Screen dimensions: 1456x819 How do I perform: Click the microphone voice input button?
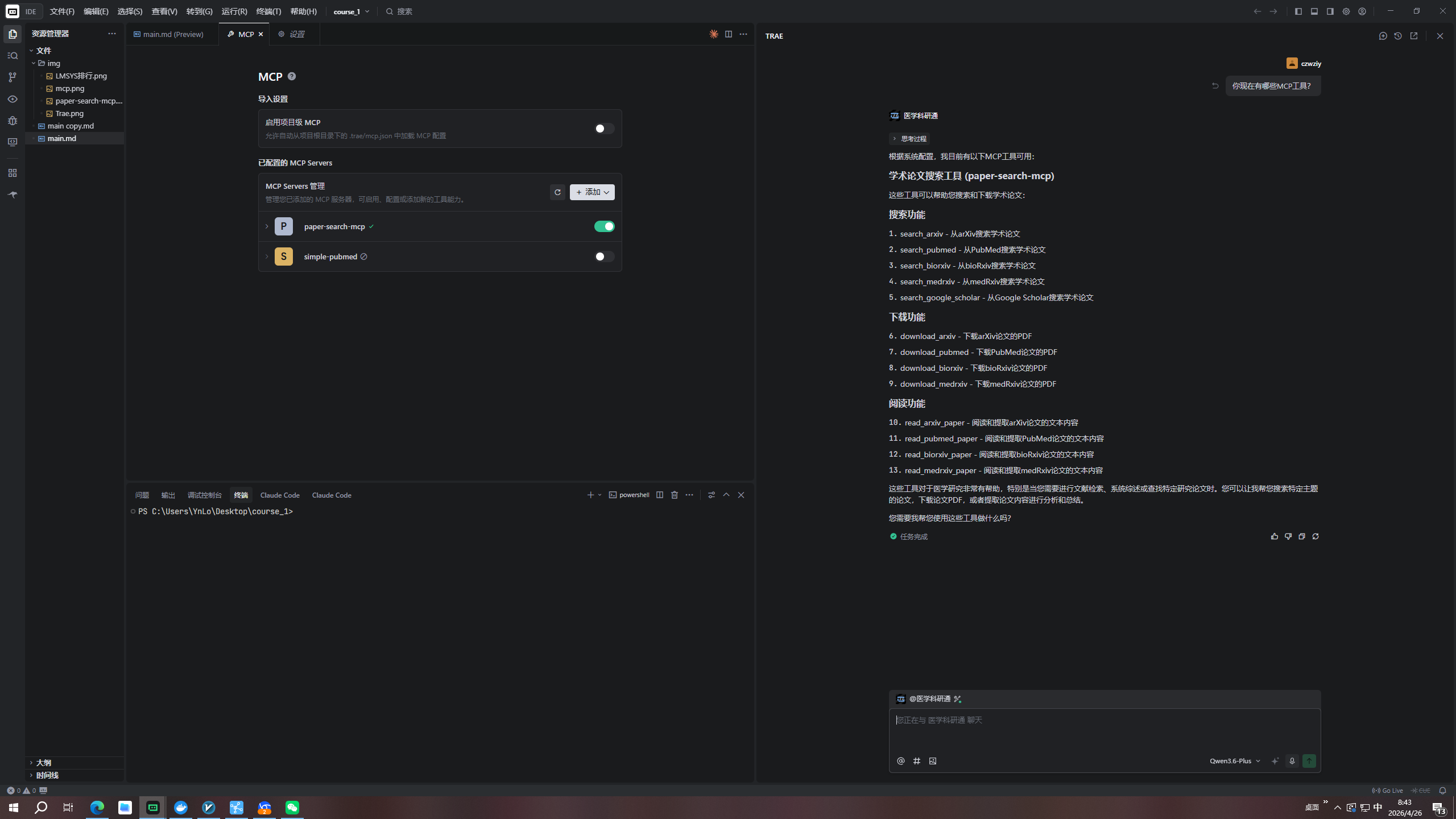[1292, 761]
